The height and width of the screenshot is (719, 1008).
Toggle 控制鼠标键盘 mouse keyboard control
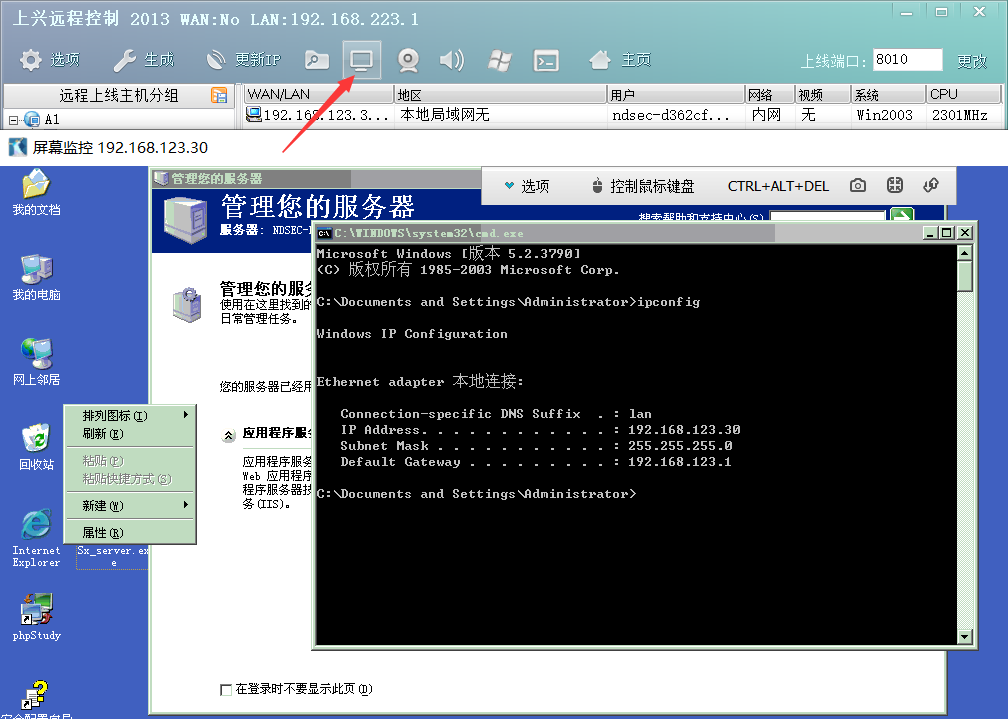642,186
